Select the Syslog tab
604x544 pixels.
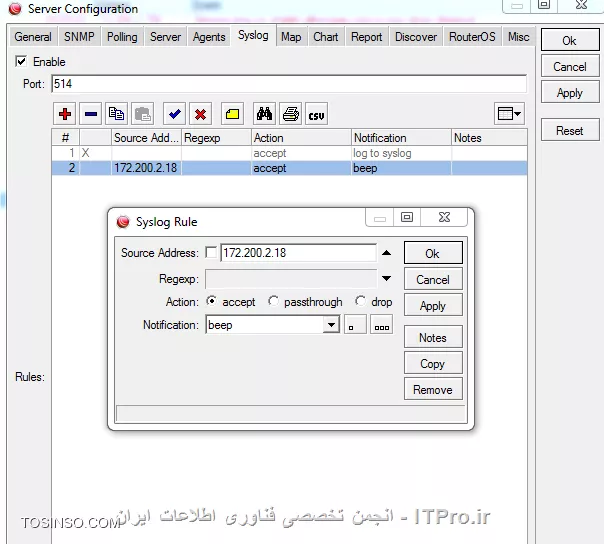[x=253, y=35]
